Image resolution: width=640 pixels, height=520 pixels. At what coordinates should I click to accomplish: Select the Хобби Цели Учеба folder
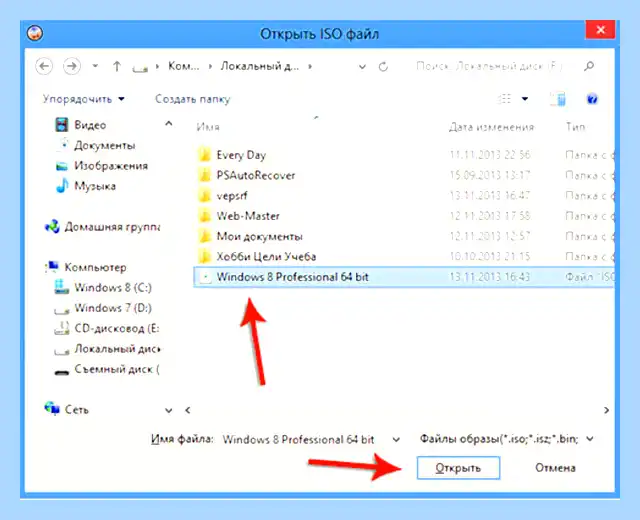(x=266, y=257)
